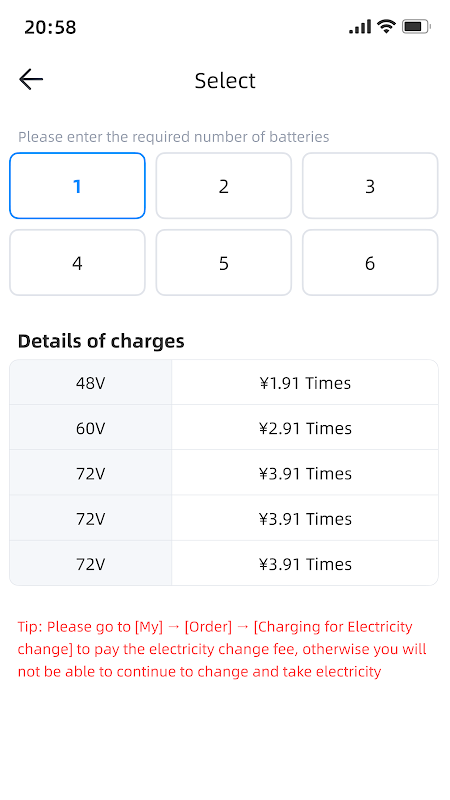Tap the 48V voltage cell
450x800 pixels.
pyautogui.click(x=90, y=383)
